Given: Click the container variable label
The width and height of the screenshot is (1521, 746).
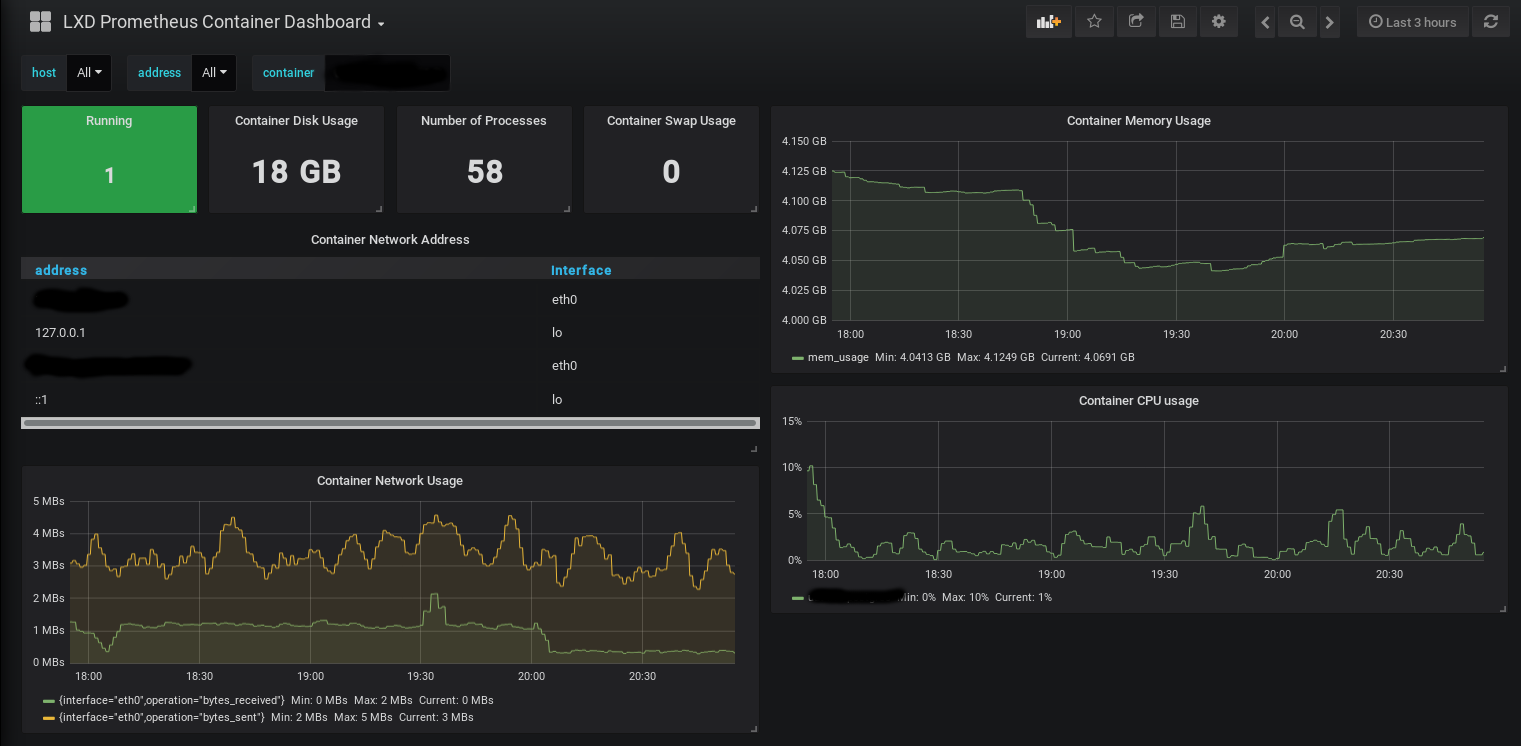Looking at the screenshot, I should point(288,73).
